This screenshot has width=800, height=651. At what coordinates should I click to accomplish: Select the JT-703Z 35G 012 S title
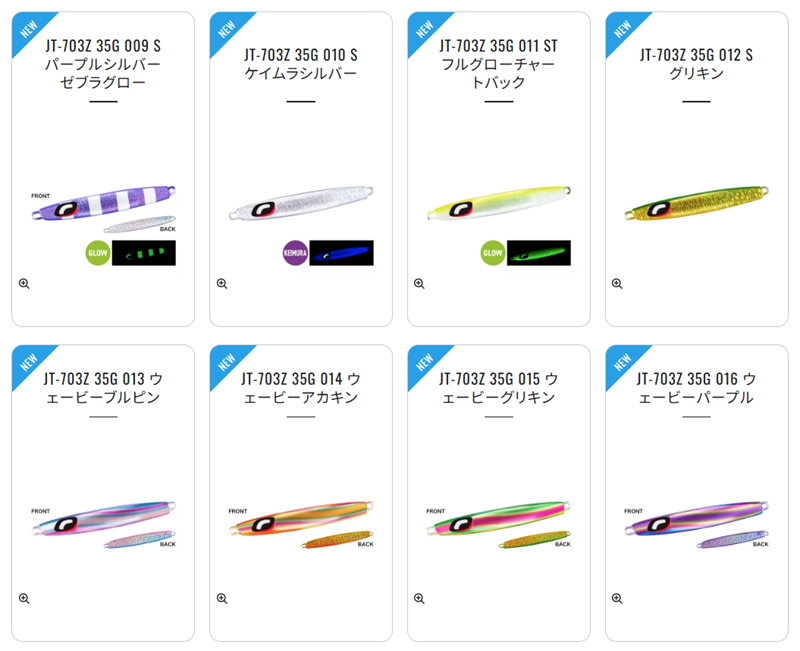pyautogui.click(x=696, y=55)
